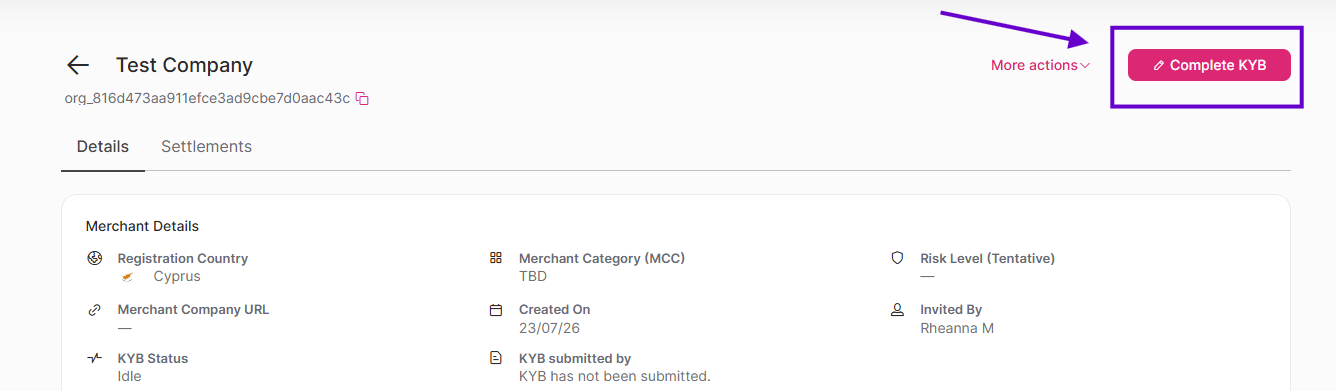Image resolution: width=1336 pixels, height=391 pixels.
Task: Click the Test Company title
Action: 184,65
